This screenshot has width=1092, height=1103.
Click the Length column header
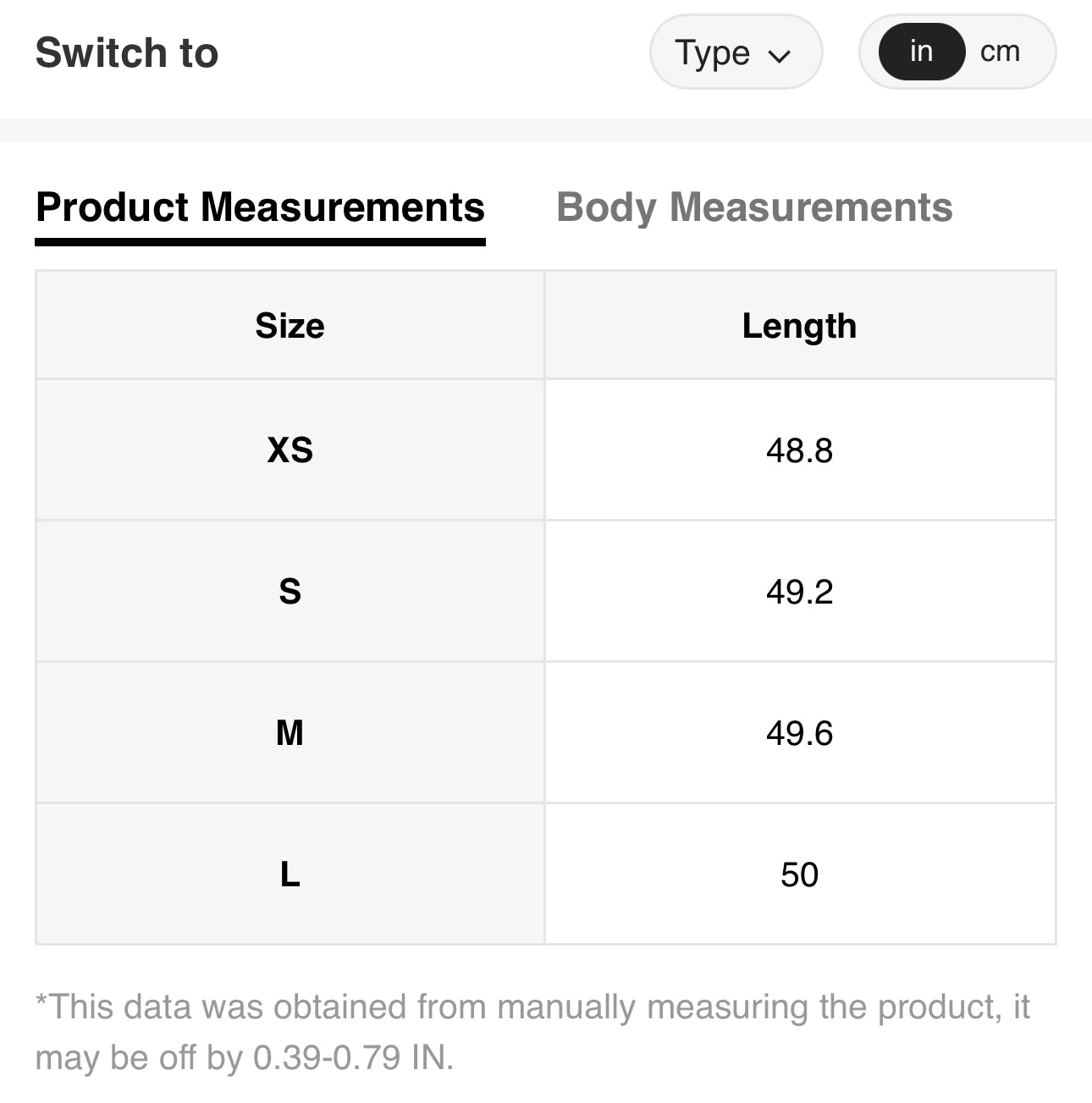click(799, 326)
